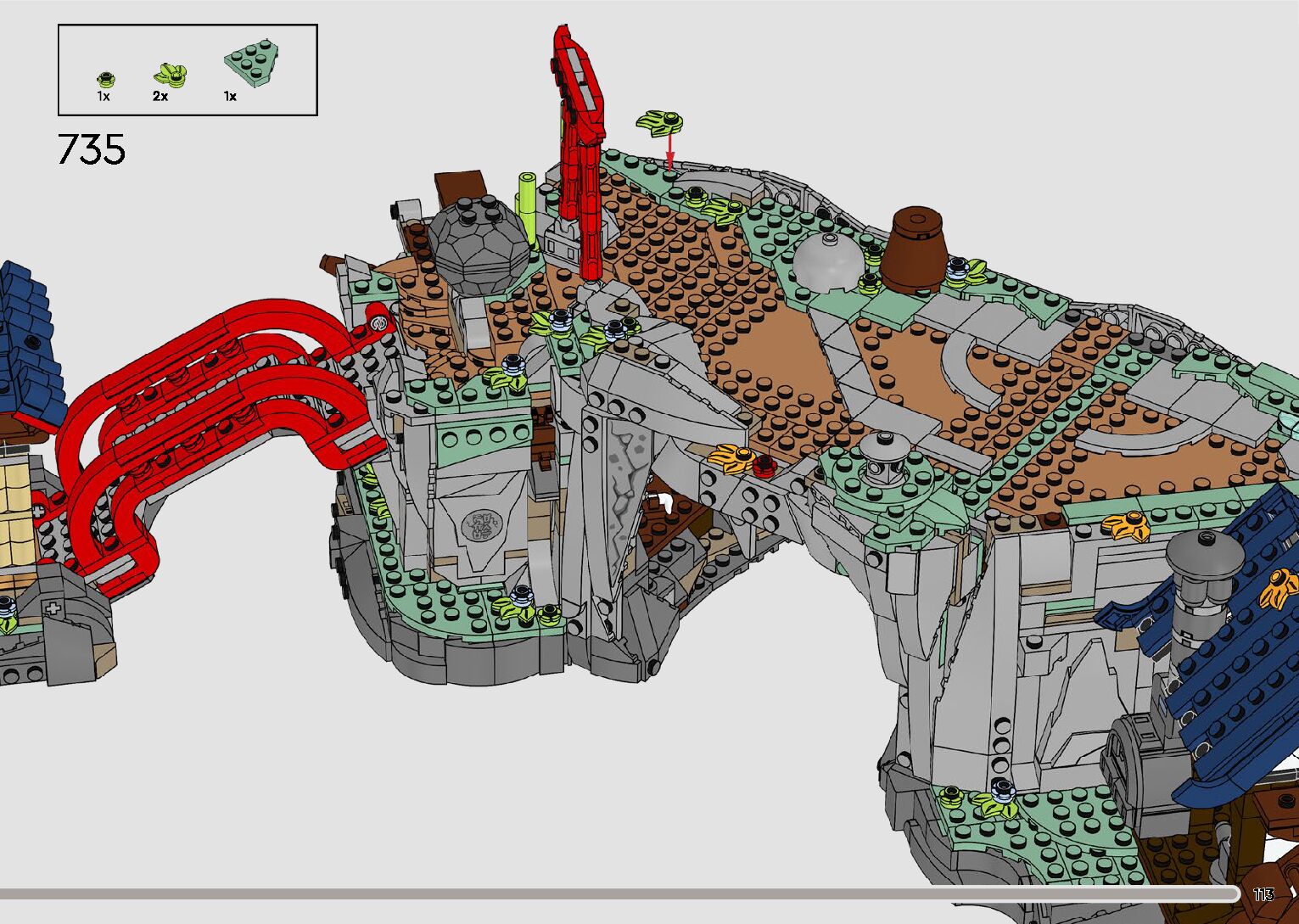Click the lime green vertical bar piece
This screenshot has width=1299, height=924.
point(526,206)
